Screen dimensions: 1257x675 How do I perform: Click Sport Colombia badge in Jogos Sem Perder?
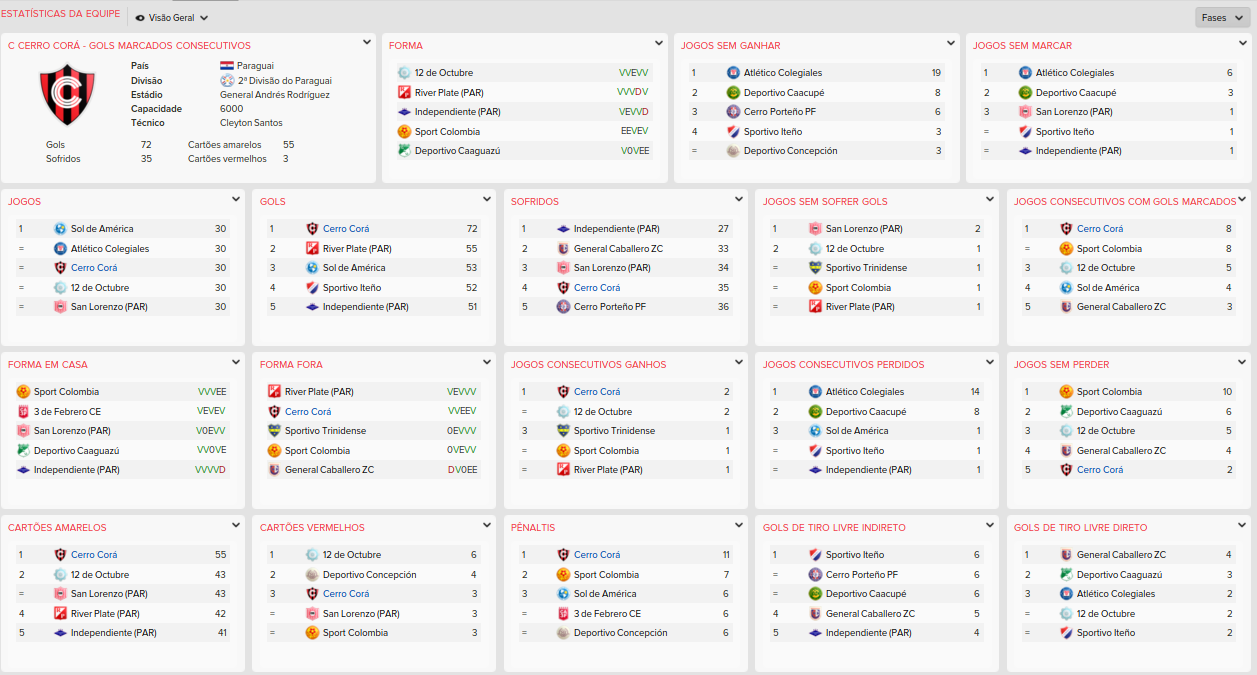point(1066,392)
